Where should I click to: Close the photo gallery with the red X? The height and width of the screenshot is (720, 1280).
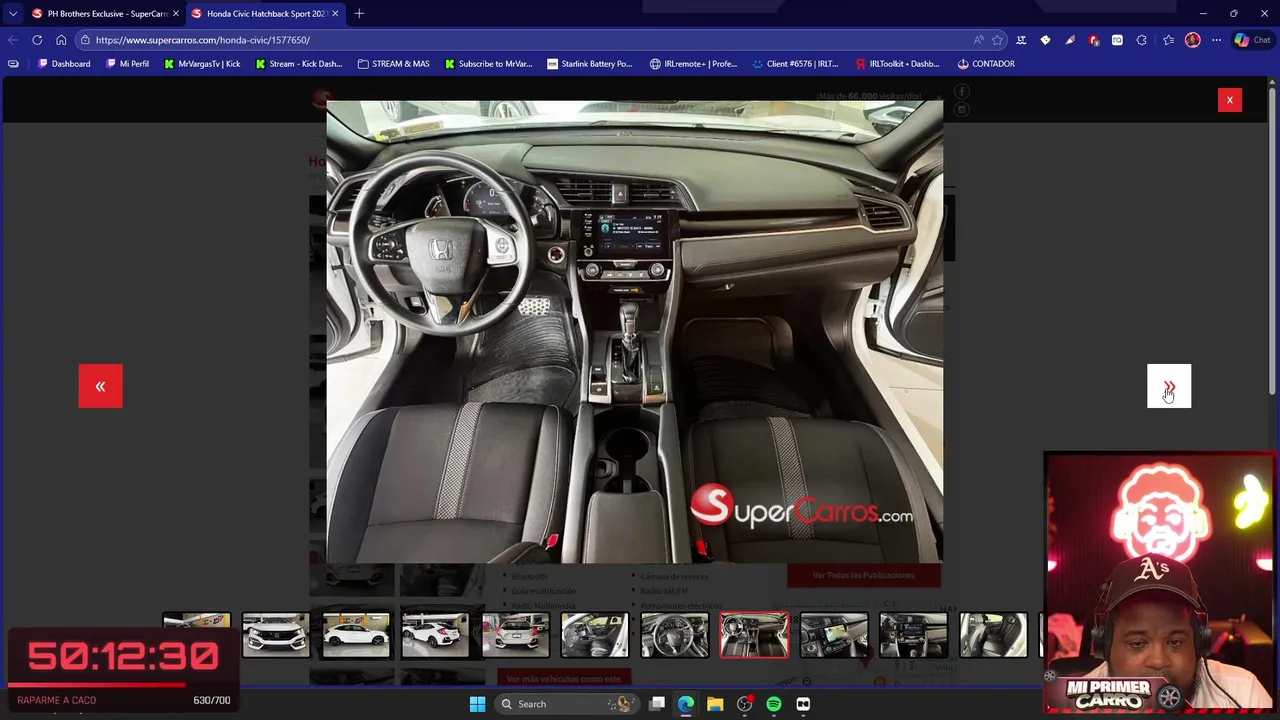click(x=1230, y=100)
